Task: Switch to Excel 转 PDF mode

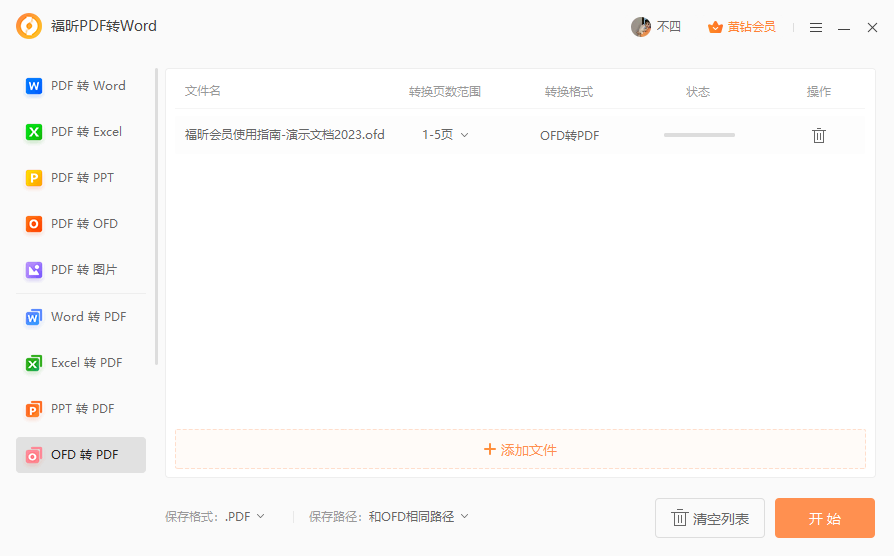Action: [x=81, y=363]
